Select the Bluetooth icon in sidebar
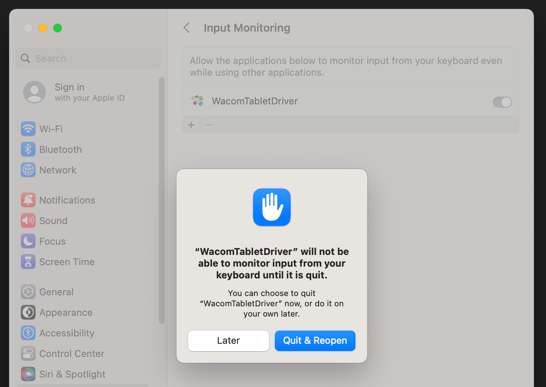The height and width of the screenshot is (387, 546). click(x=28, y=149)
